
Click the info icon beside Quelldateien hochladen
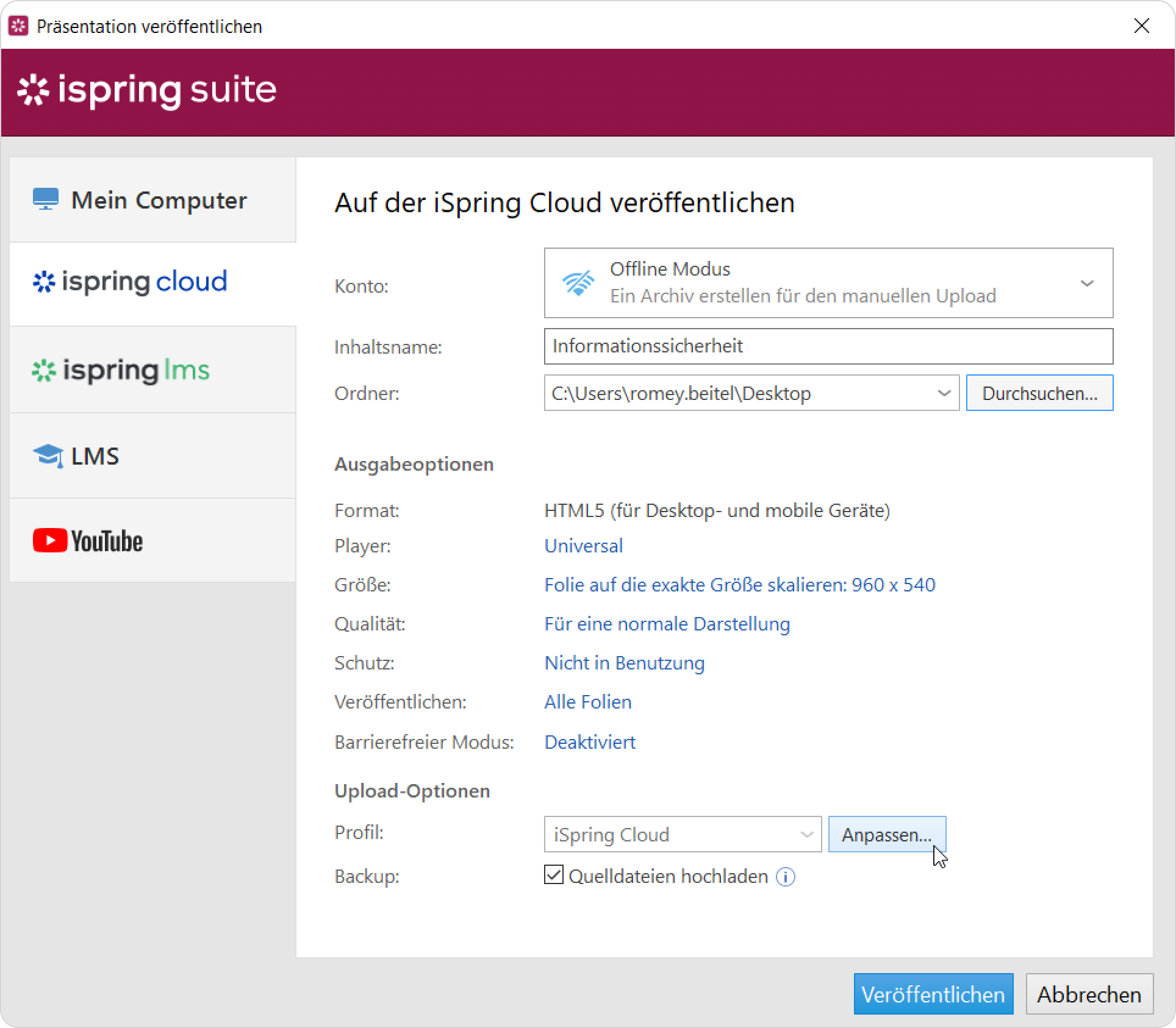(x=785, y=877)
